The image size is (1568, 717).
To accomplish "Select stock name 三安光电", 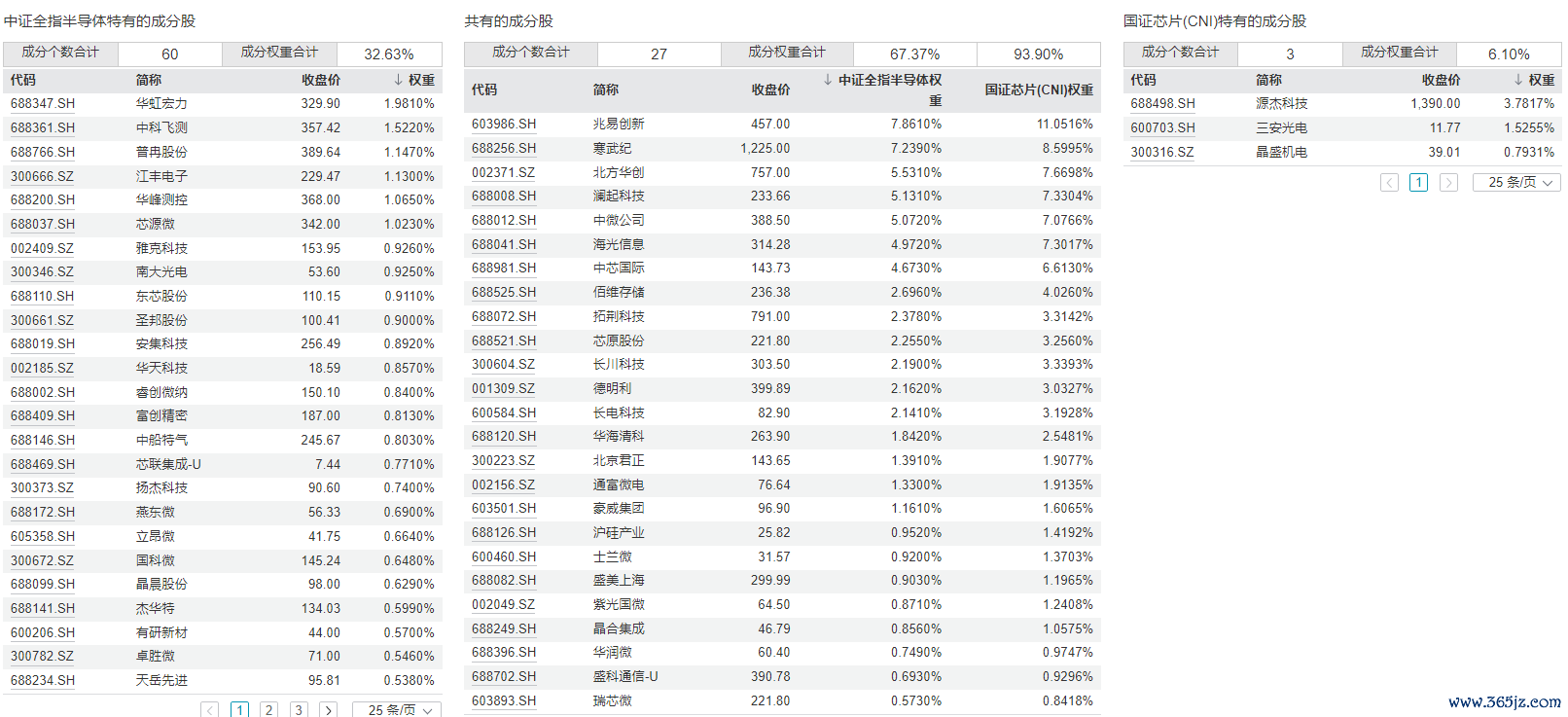I will pyautogui.click(x=1281, y=127).
